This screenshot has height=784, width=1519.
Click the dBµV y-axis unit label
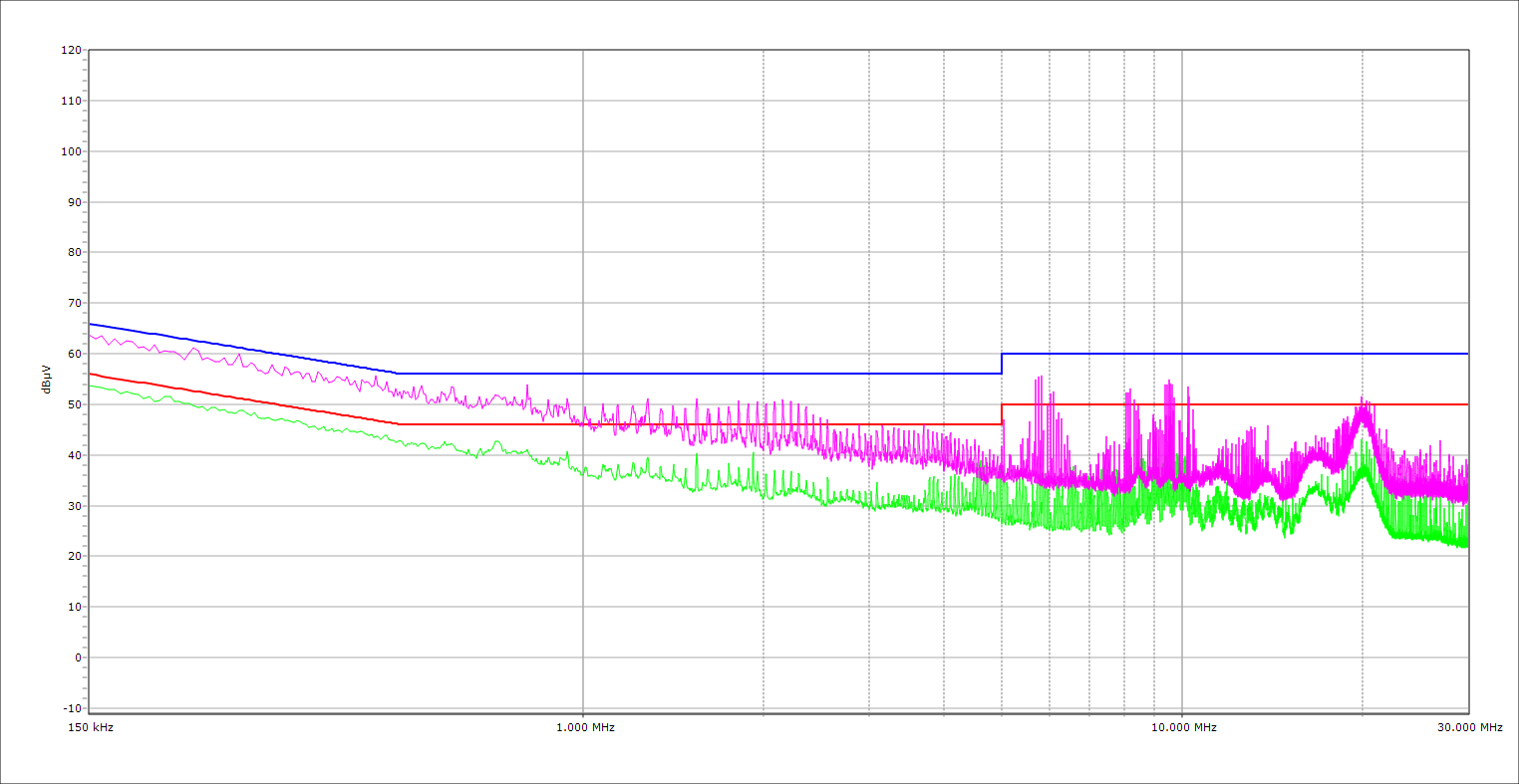47,379
